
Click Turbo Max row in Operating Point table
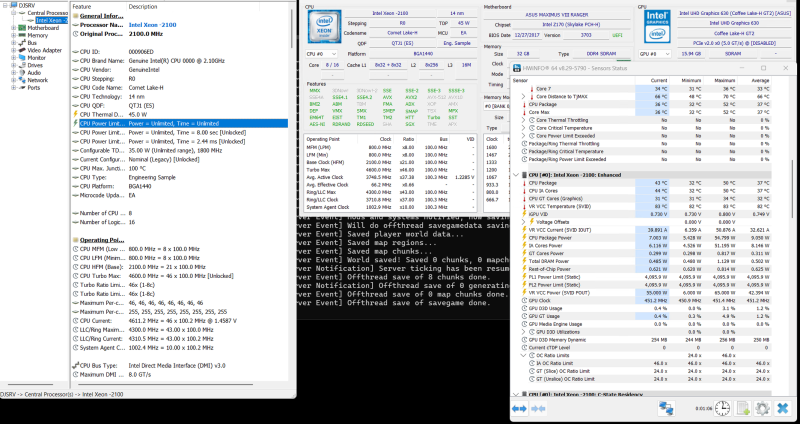pyautogui.click(x=390, y=170)
